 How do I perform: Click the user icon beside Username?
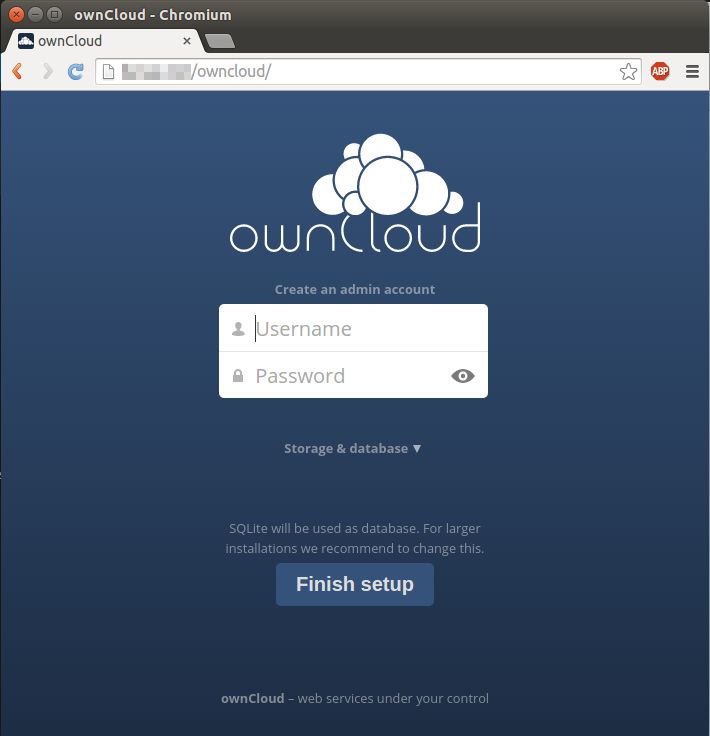238,329
